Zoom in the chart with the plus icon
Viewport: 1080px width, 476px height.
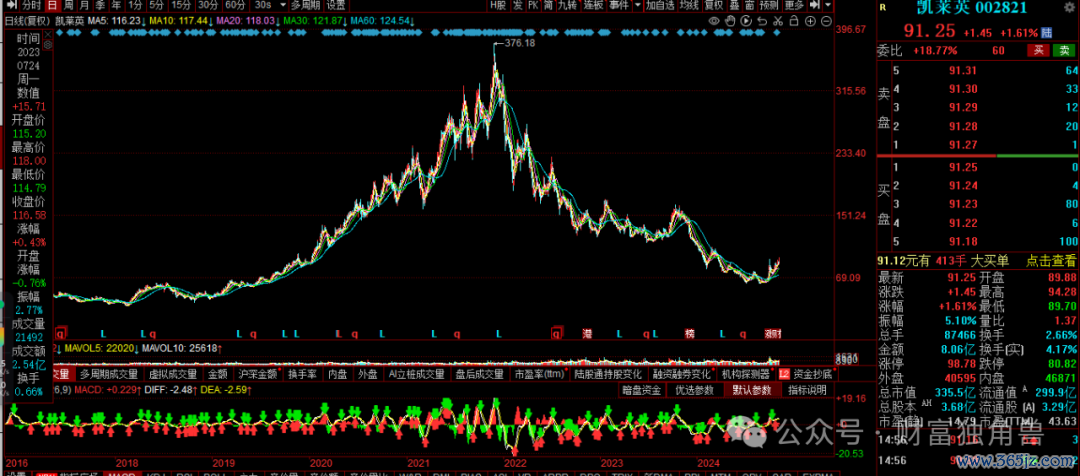[810, 21]
